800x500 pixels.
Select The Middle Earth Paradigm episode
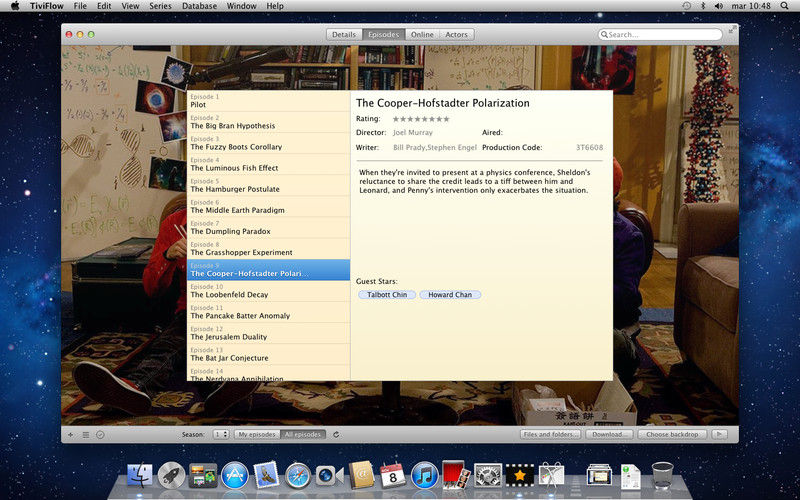point(268,207)
